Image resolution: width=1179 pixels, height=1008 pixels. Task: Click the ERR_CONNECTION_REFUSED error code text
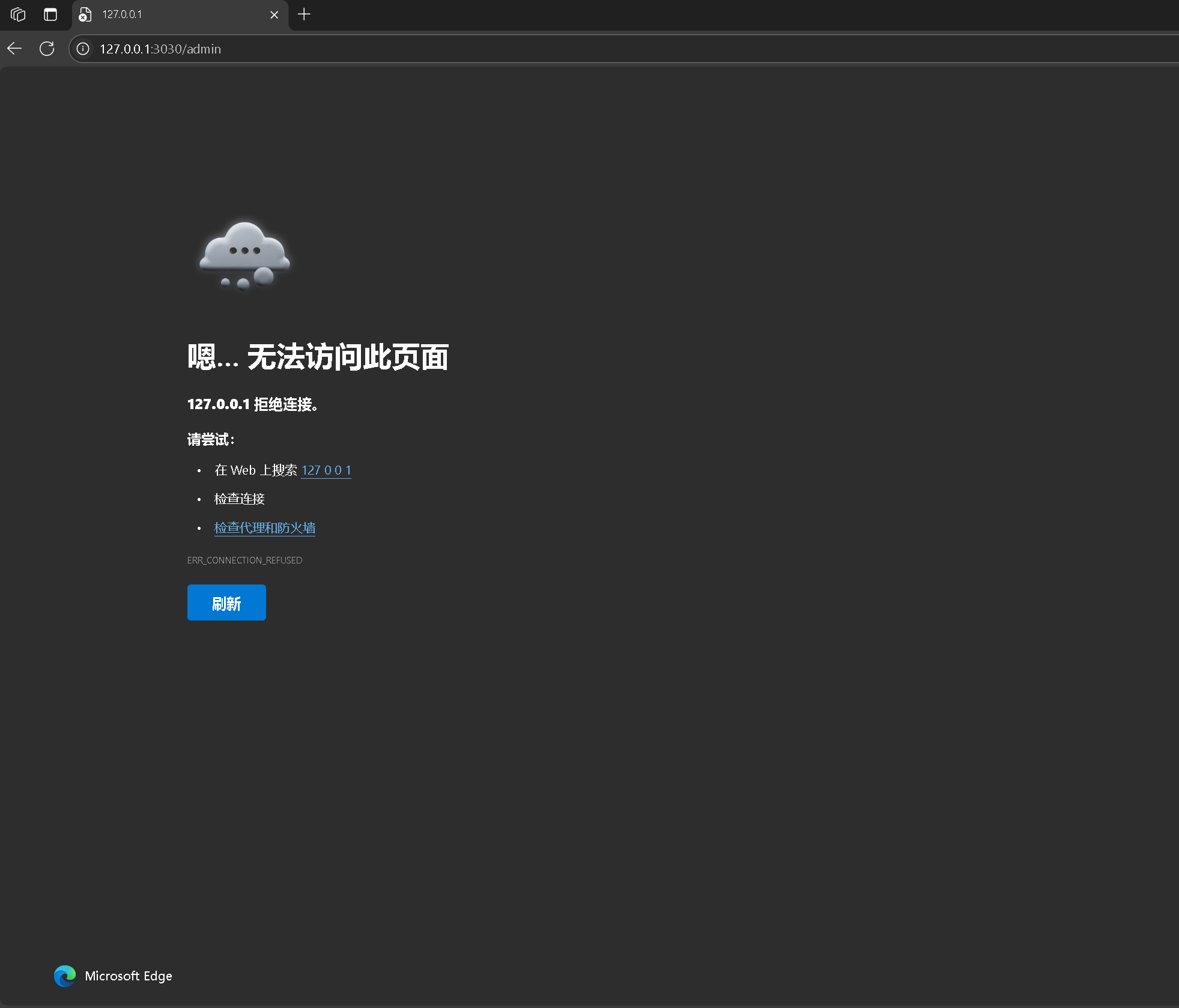coord(244,559)
